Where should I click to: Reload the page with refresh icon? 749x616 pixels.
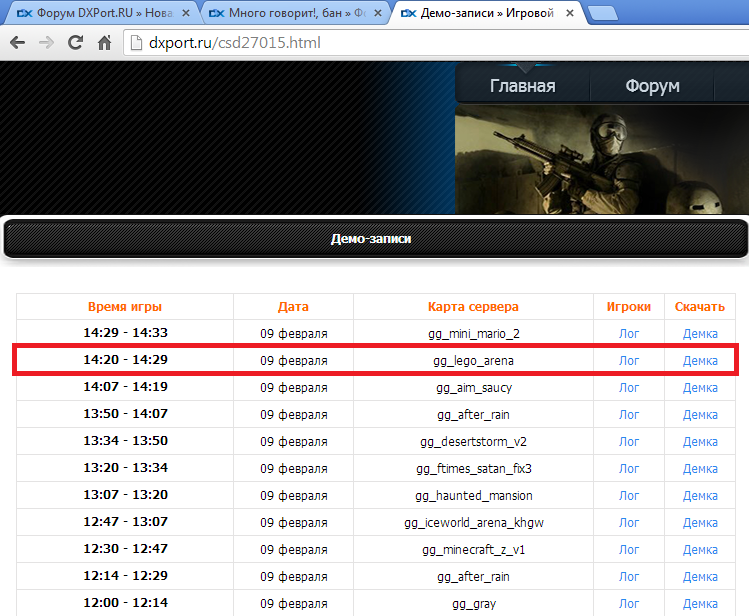click(75, 44)
